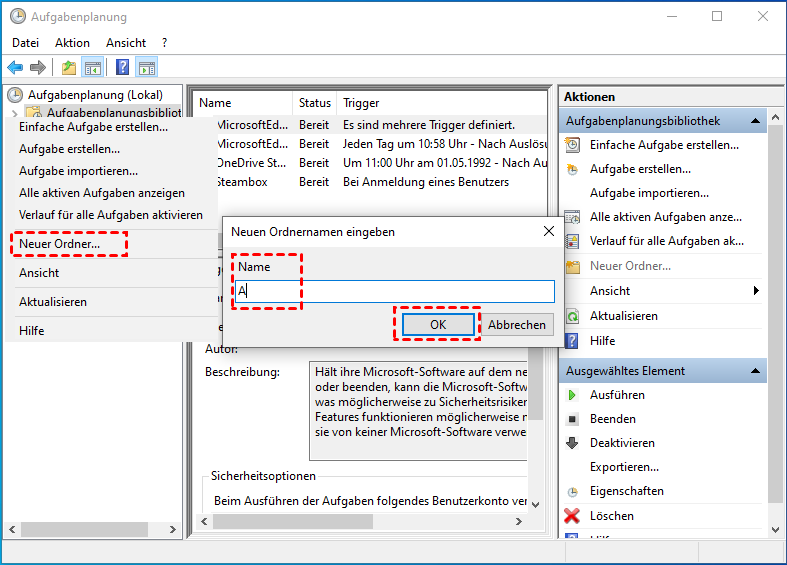Viewport: 787px width, 565px height.
Task: Open the ? help menu
Action: pos(165,43)
